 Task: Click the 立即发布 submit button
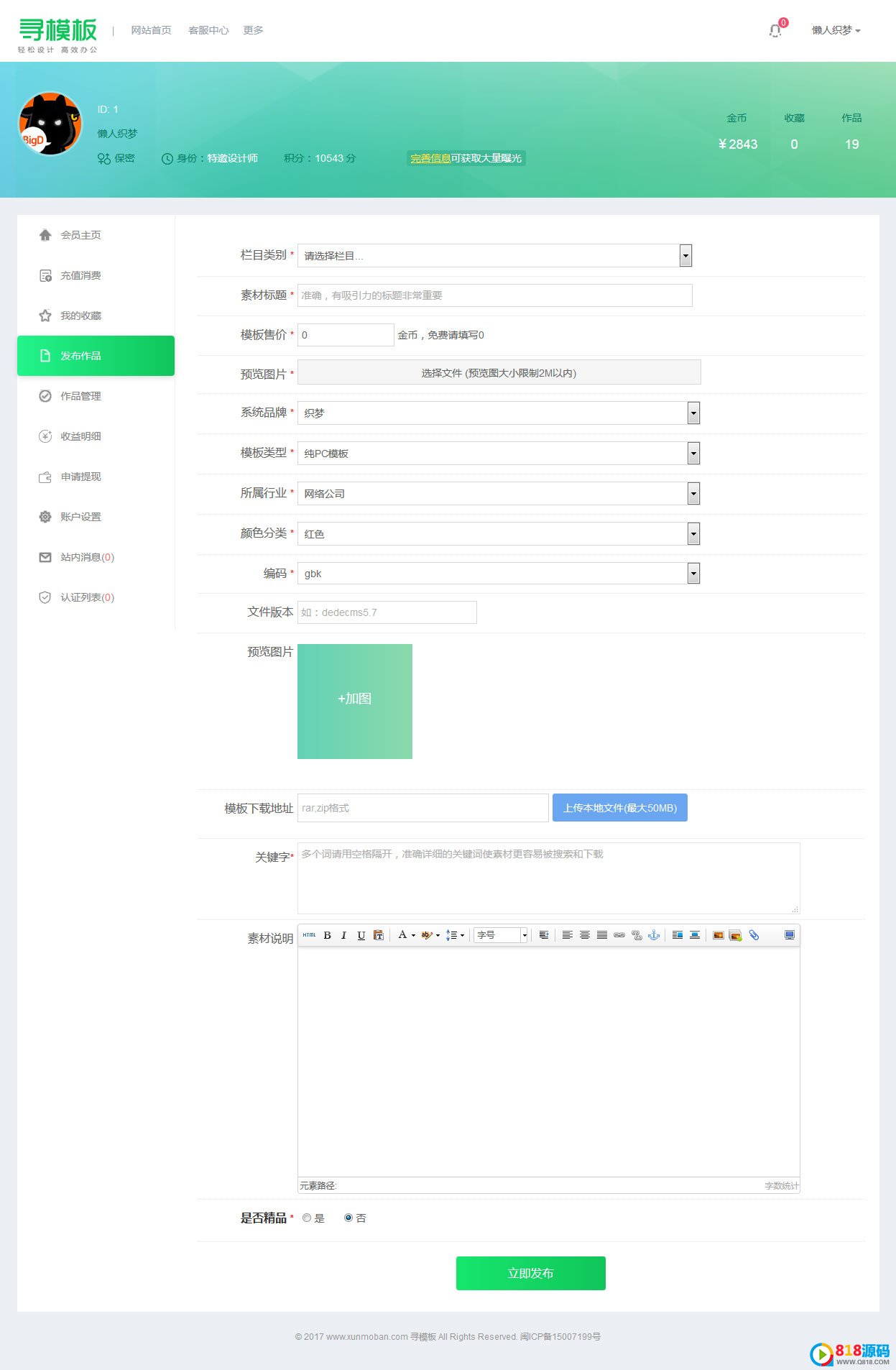[x=531, y=1273]
